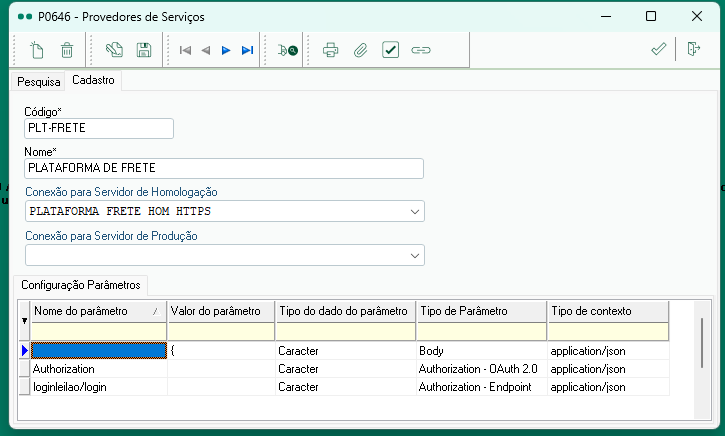Viewport: 725px width, 436px height.
Task: Switch to the Pesquisa tab
Action: point(39,82)
